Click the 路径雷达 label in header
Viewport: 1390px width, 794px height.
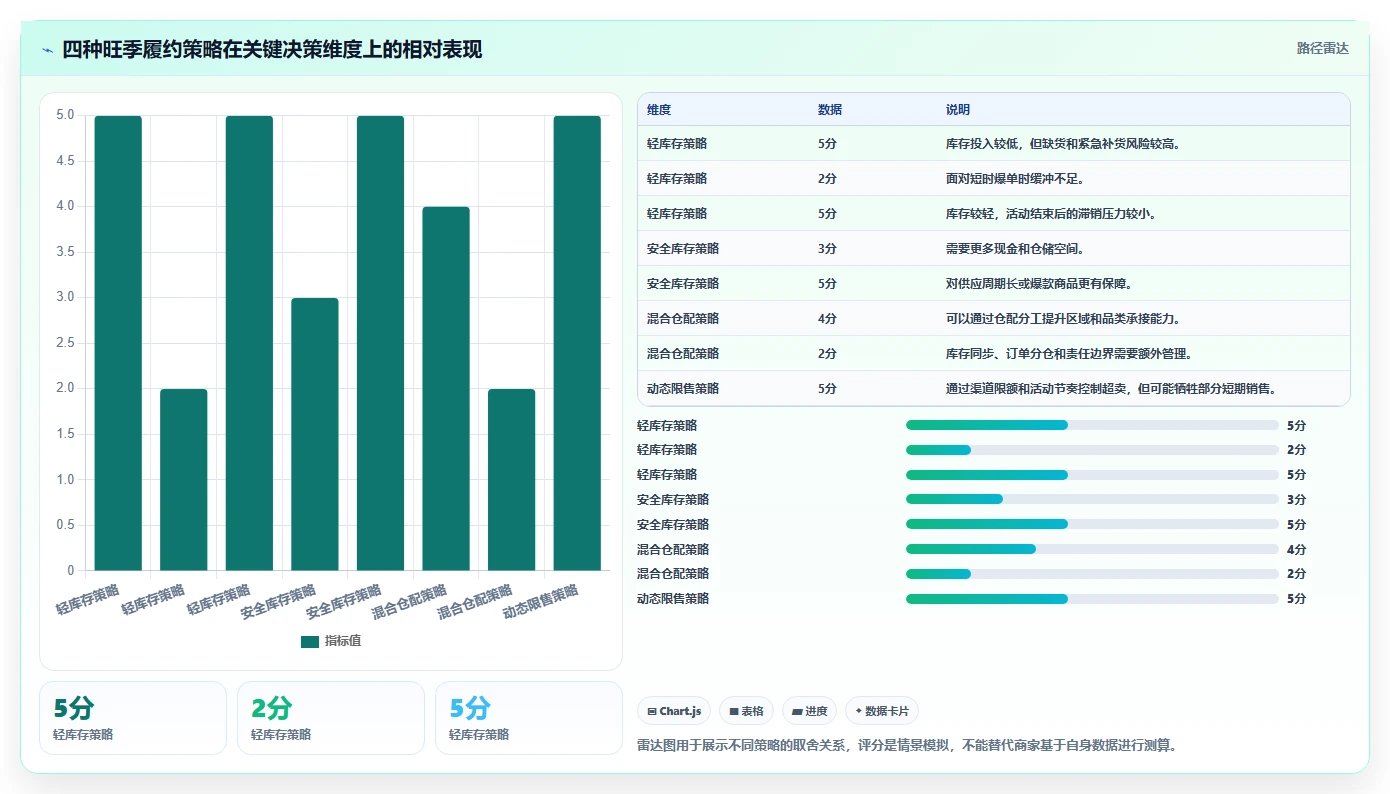tap(1322, 48)
